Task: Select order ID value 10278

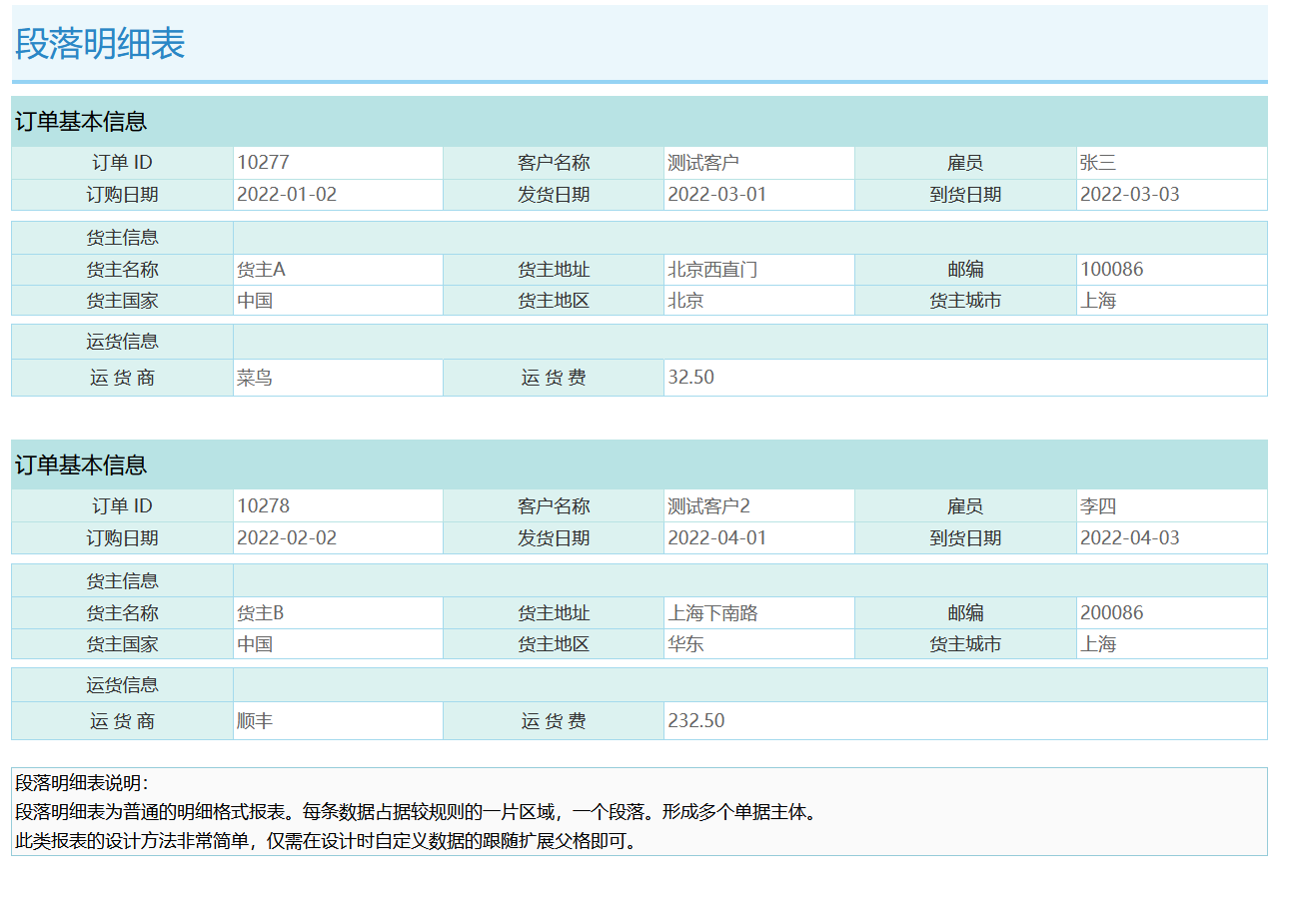Action: (264, 505)
